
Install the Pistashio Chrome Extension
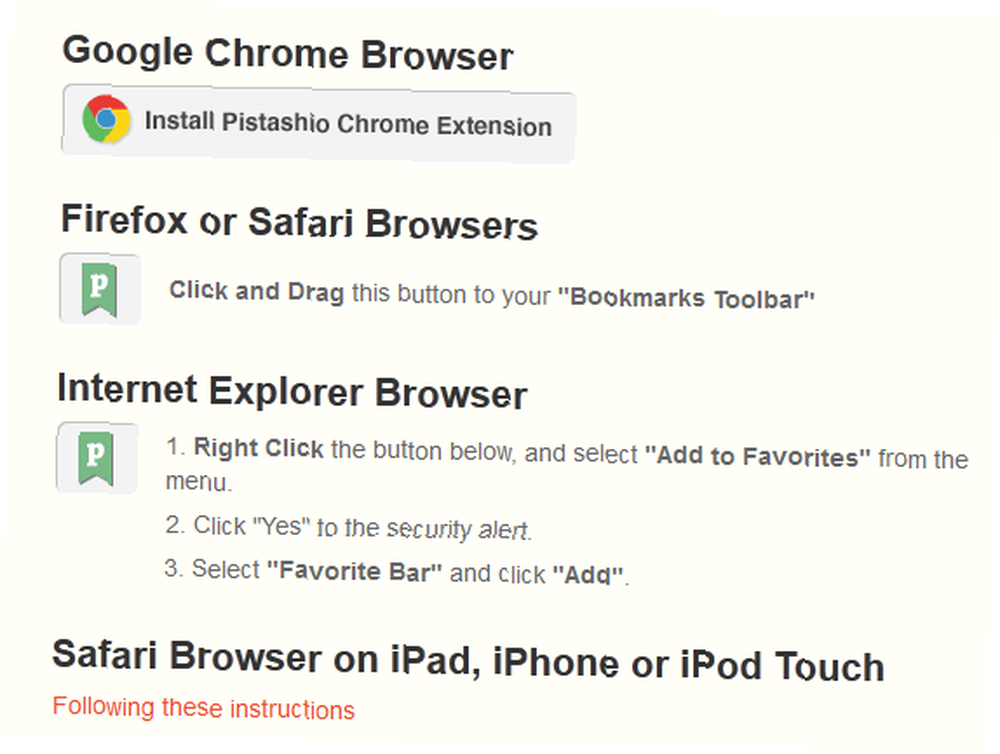coord(318,122)
